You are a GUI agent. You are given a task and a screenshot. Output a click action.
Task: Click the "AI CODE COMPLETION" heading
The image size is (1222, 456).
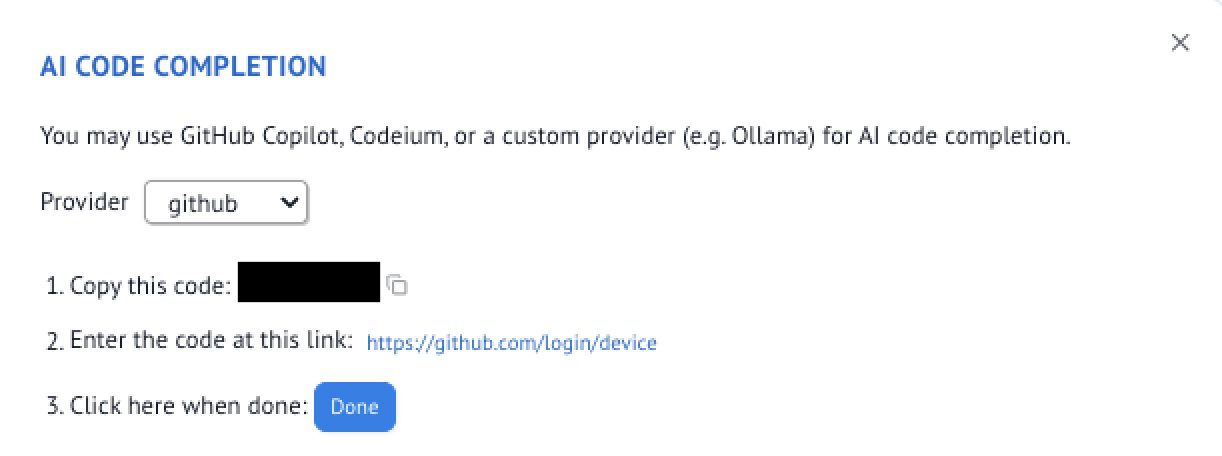tap(183, 67)
